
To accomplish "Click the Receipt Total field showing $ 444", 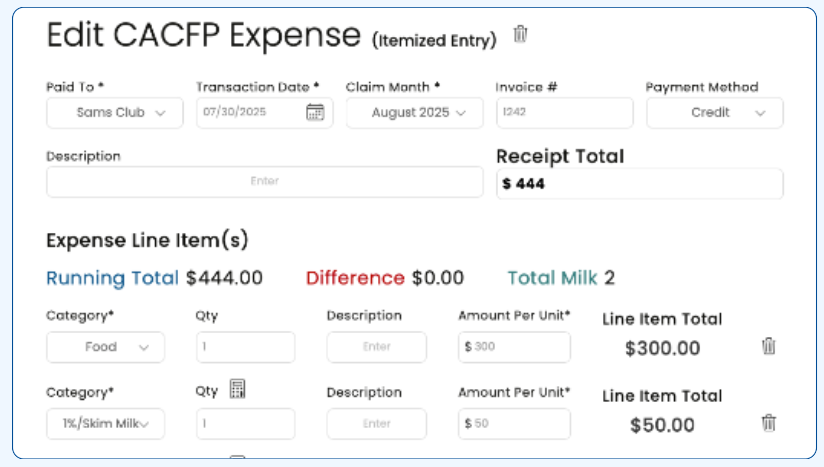I will coord(640,184).
